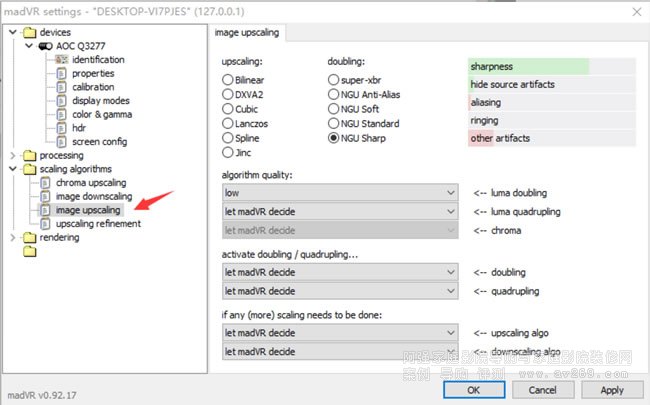
Task: Click the upscaling refinement page icon
Action: (46, 224)
